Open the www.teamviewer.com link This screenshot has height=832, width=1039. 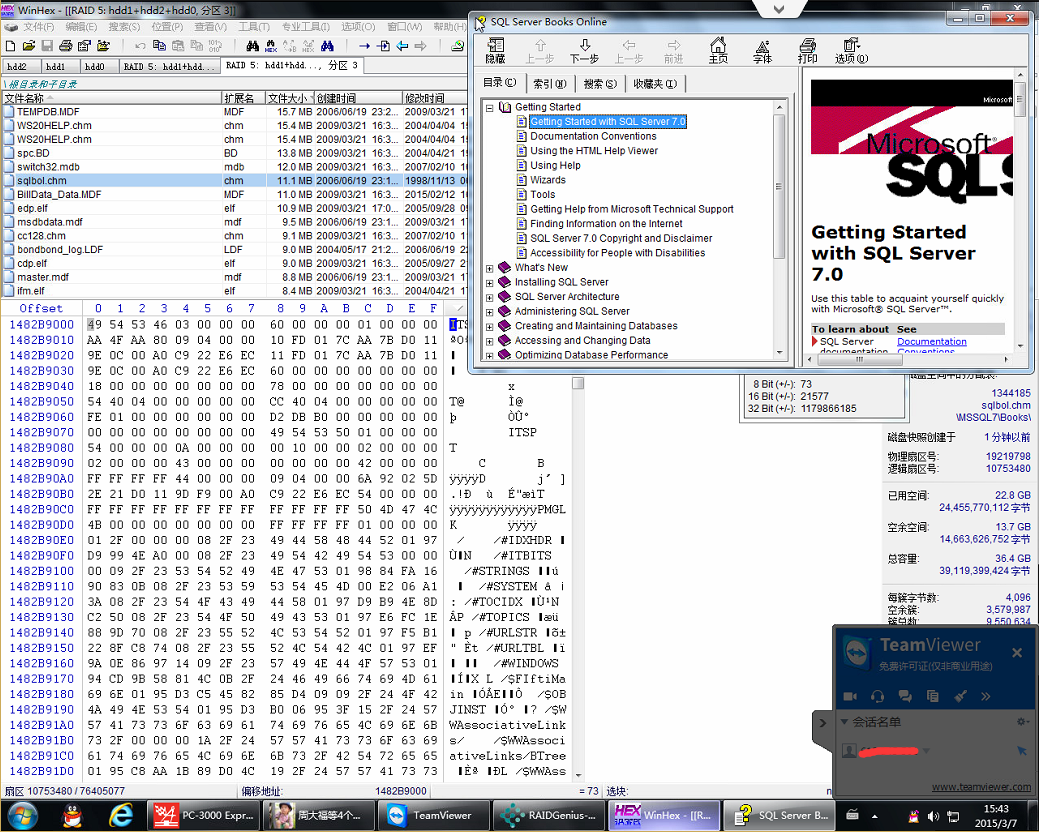pos(981,787)
